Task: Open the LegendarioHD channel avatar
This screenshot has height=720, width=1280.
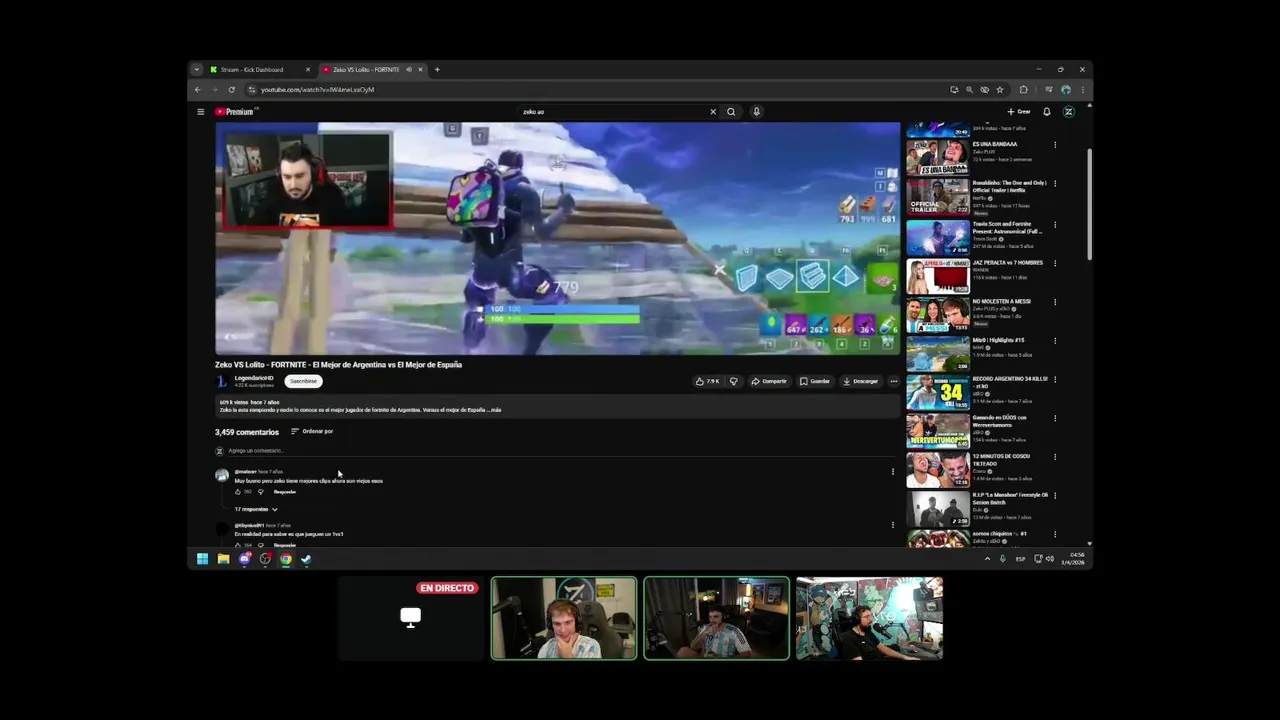Action: pyautogui.click(x=222, y=381)
